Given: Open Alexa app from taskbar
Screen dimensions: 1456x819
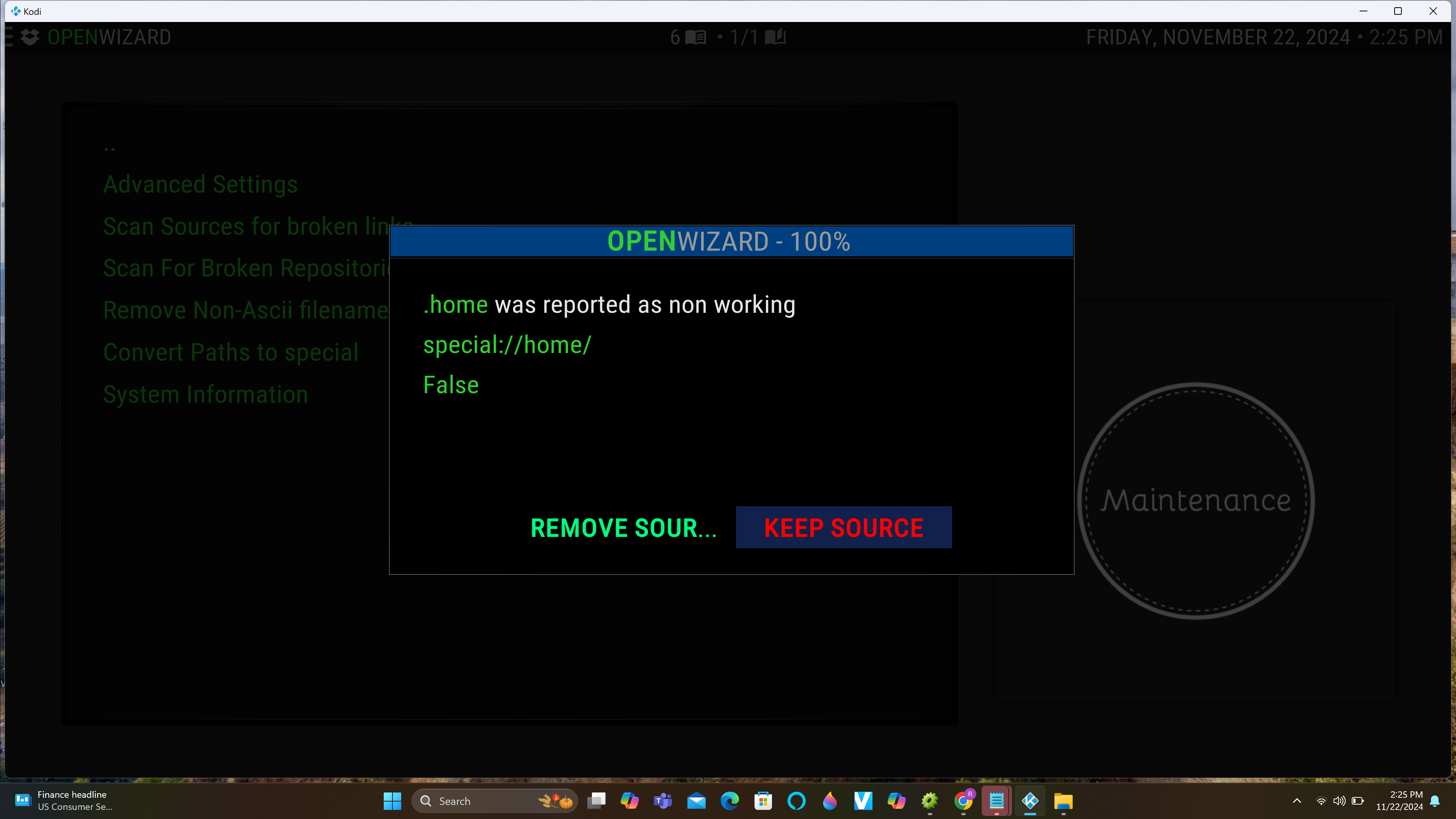Looking at the screenshot, I should click(796, 801).
